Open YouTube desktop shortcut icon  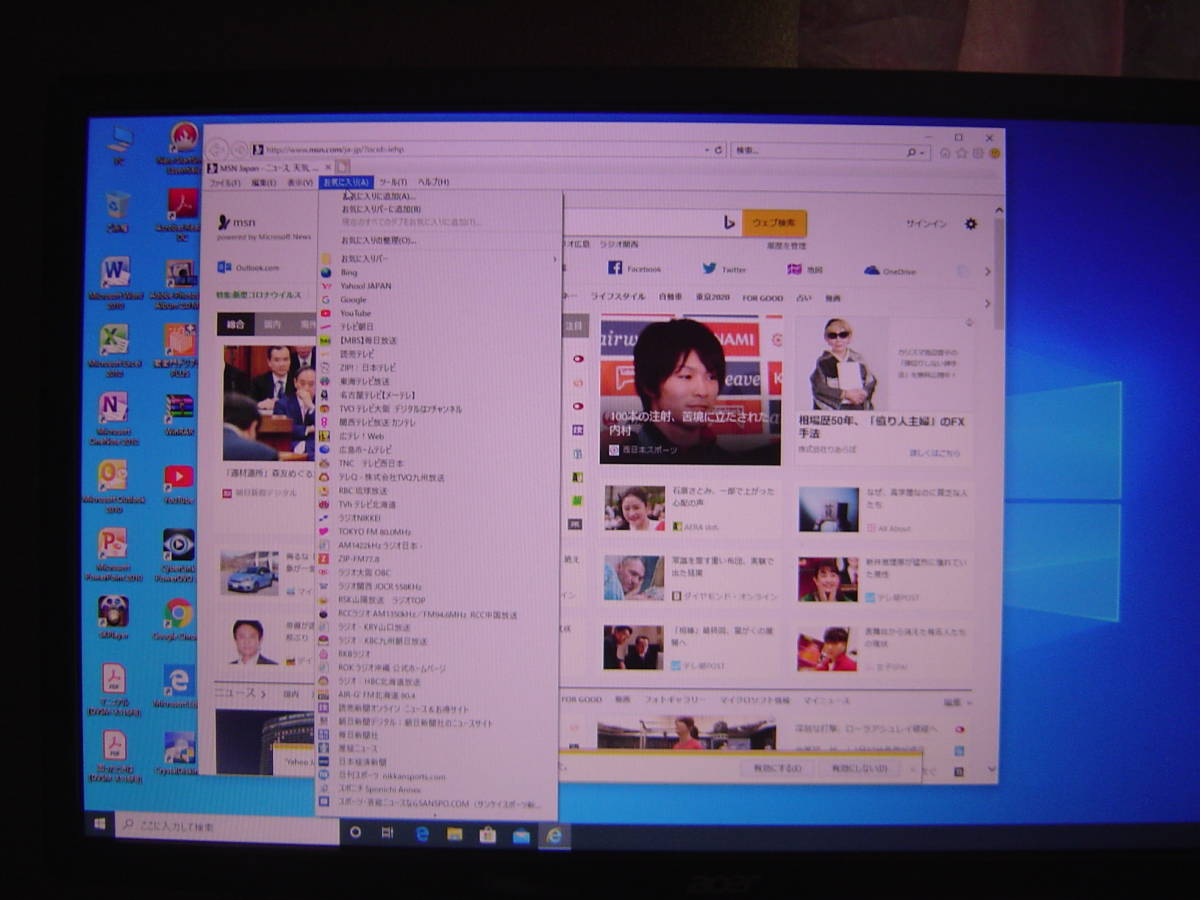pos(179,483)
